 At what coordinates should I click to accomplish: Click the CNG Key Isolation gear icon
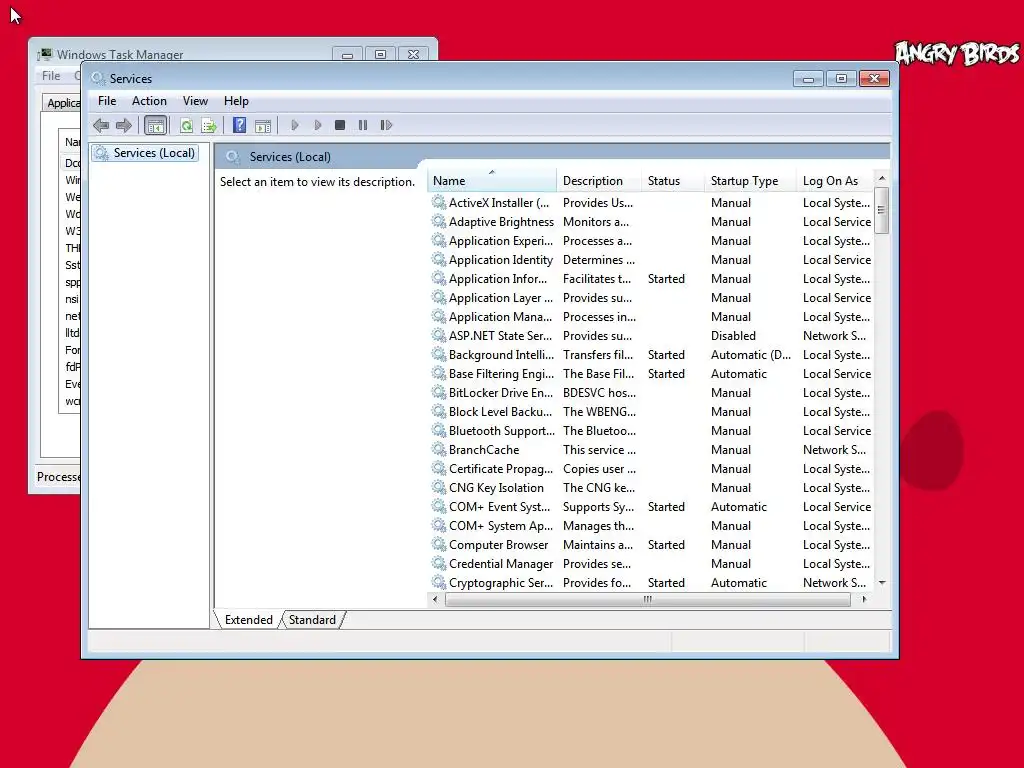[439, 487]
